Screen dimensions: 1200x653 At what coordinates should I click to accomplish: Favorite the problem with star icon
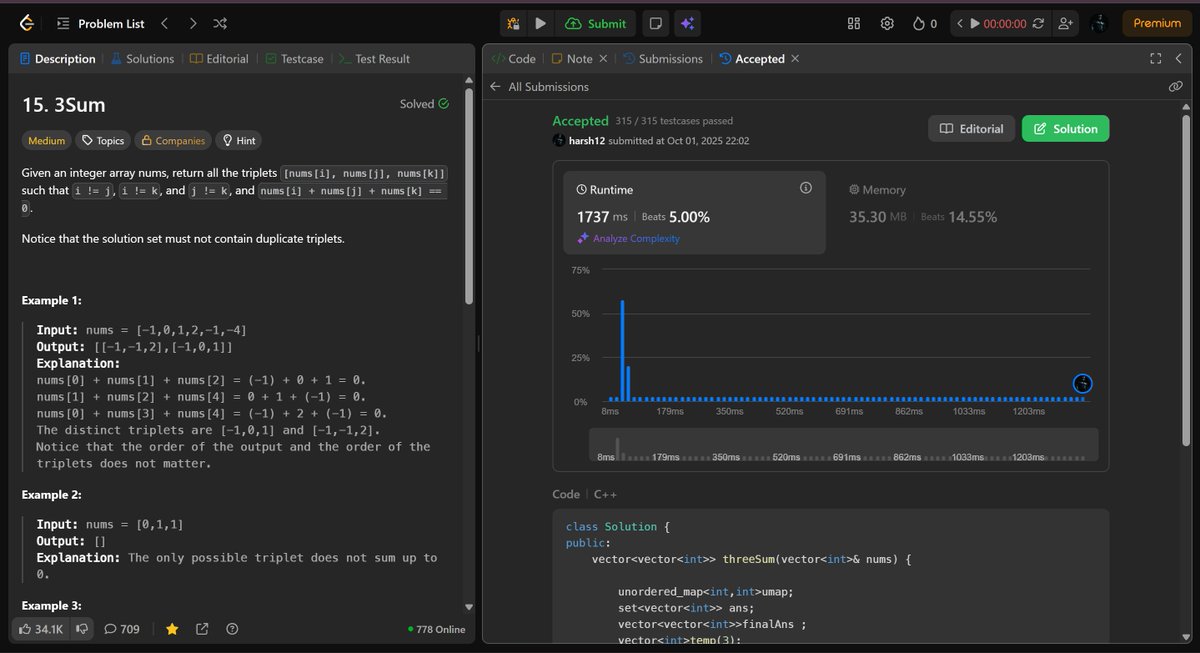point(172,629)
